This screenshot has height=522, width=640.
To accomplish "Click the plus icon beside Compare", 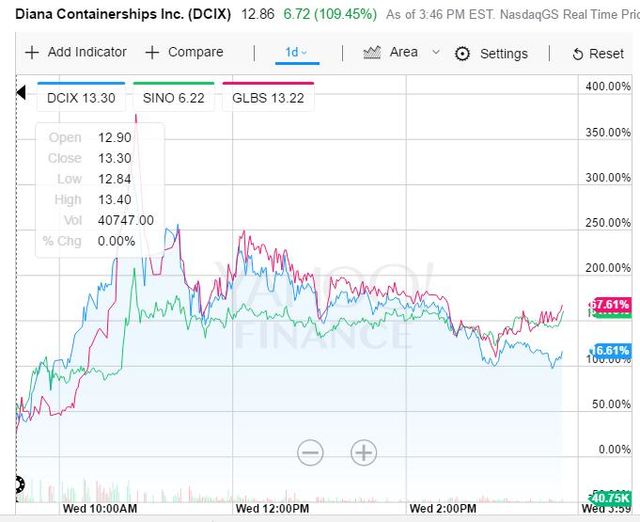I will pyautogui.click(x=152, y=52).
